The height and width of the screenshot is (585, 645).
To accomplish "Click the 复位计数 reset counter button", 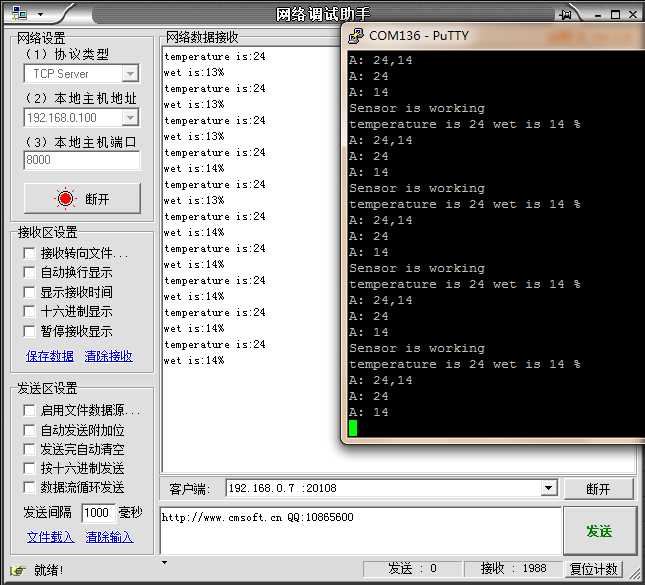I will [x=594, y=569].
